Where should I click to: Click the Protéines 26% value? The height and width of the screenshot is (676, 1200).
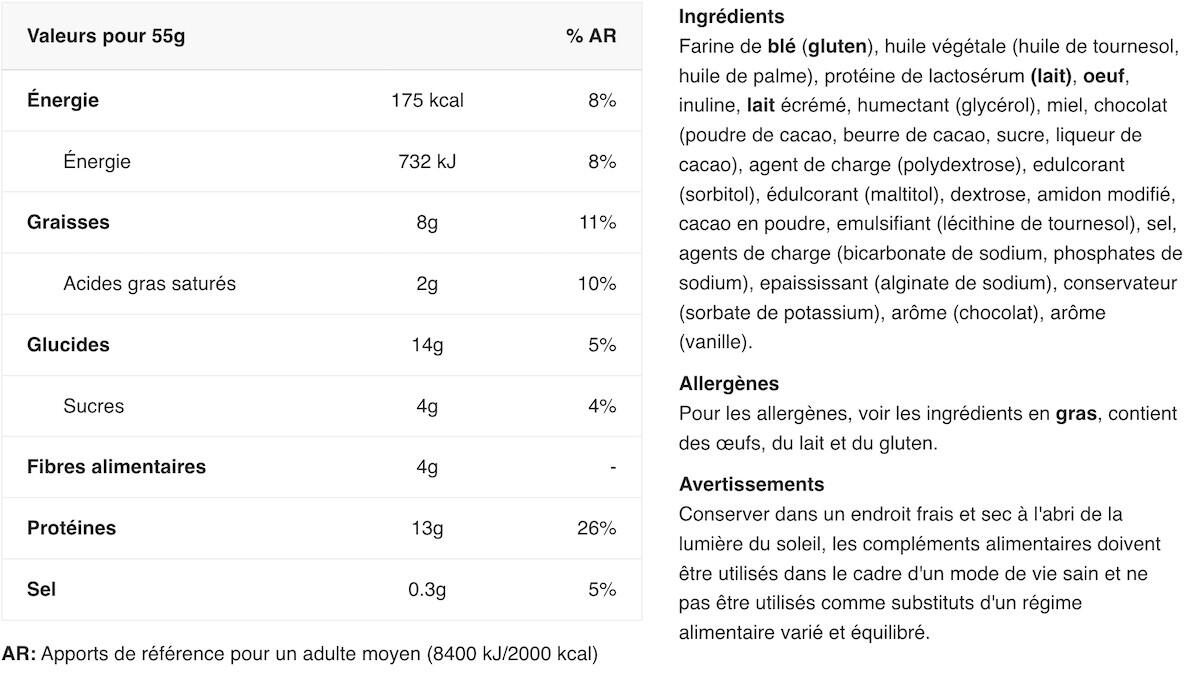597,528
